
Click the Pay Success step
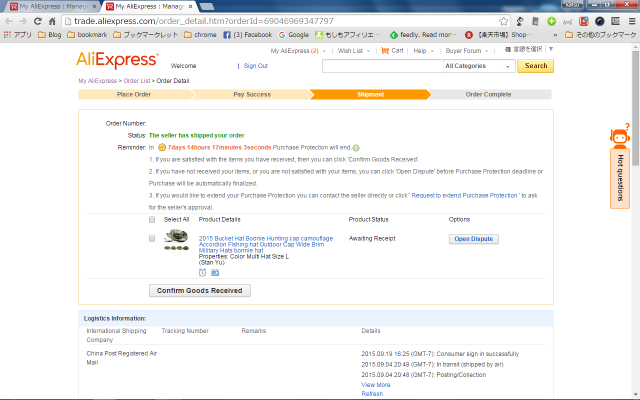[x=252, y=95]
